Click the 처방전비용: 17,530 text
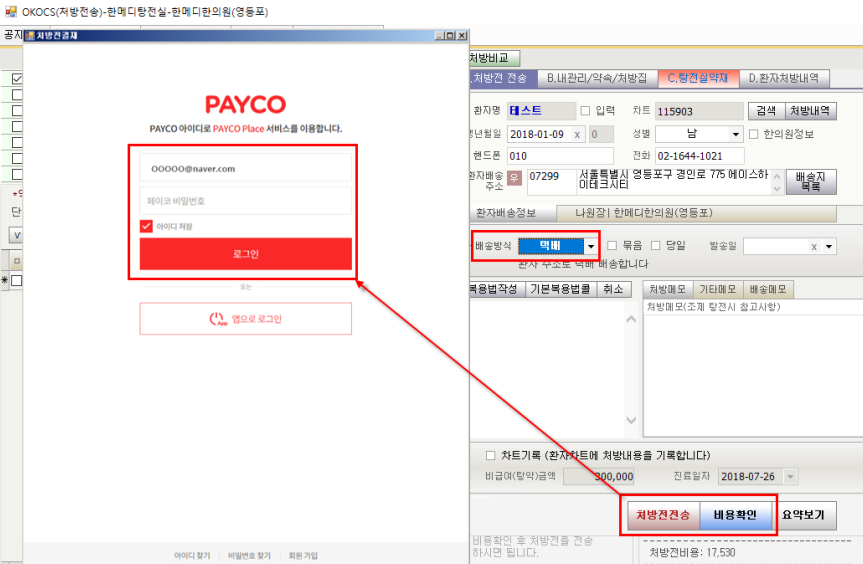The height and width of the screenshot is (564, 863). tap(692, 552)
